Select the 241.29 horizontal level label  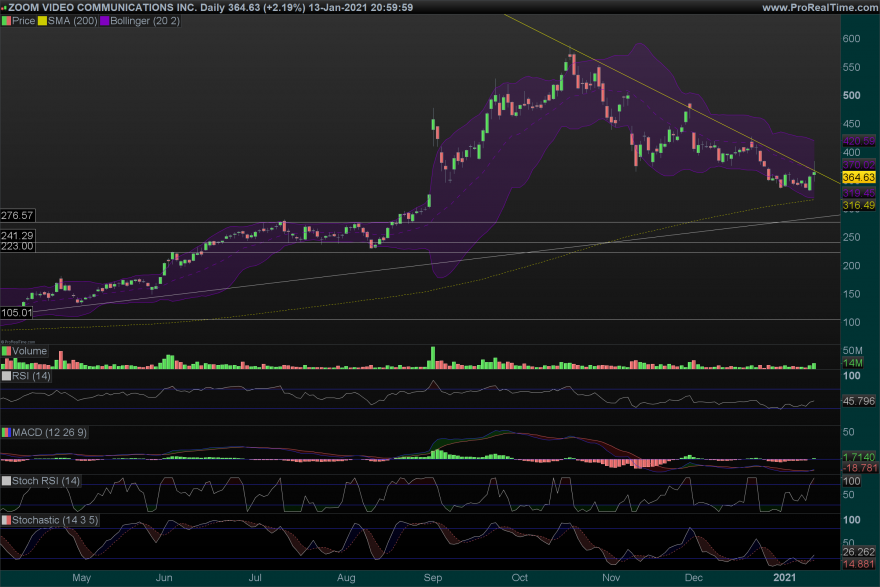tap(17, 236)
